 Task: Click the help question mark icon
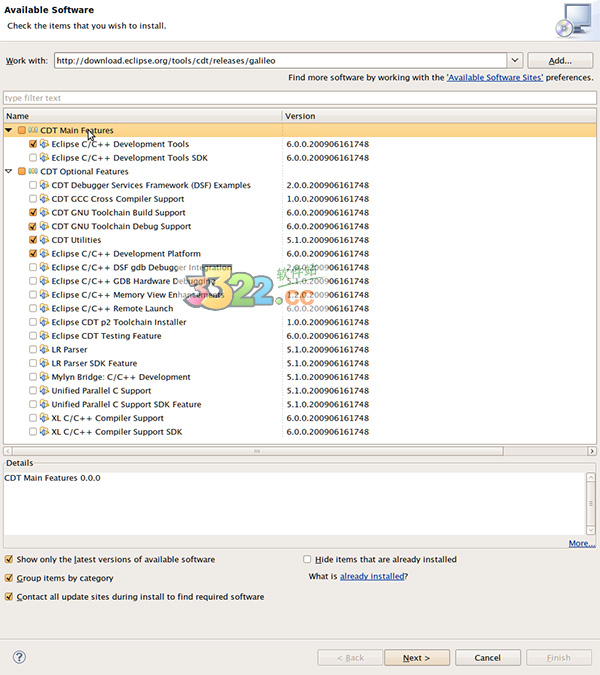(x=19, y=657)
